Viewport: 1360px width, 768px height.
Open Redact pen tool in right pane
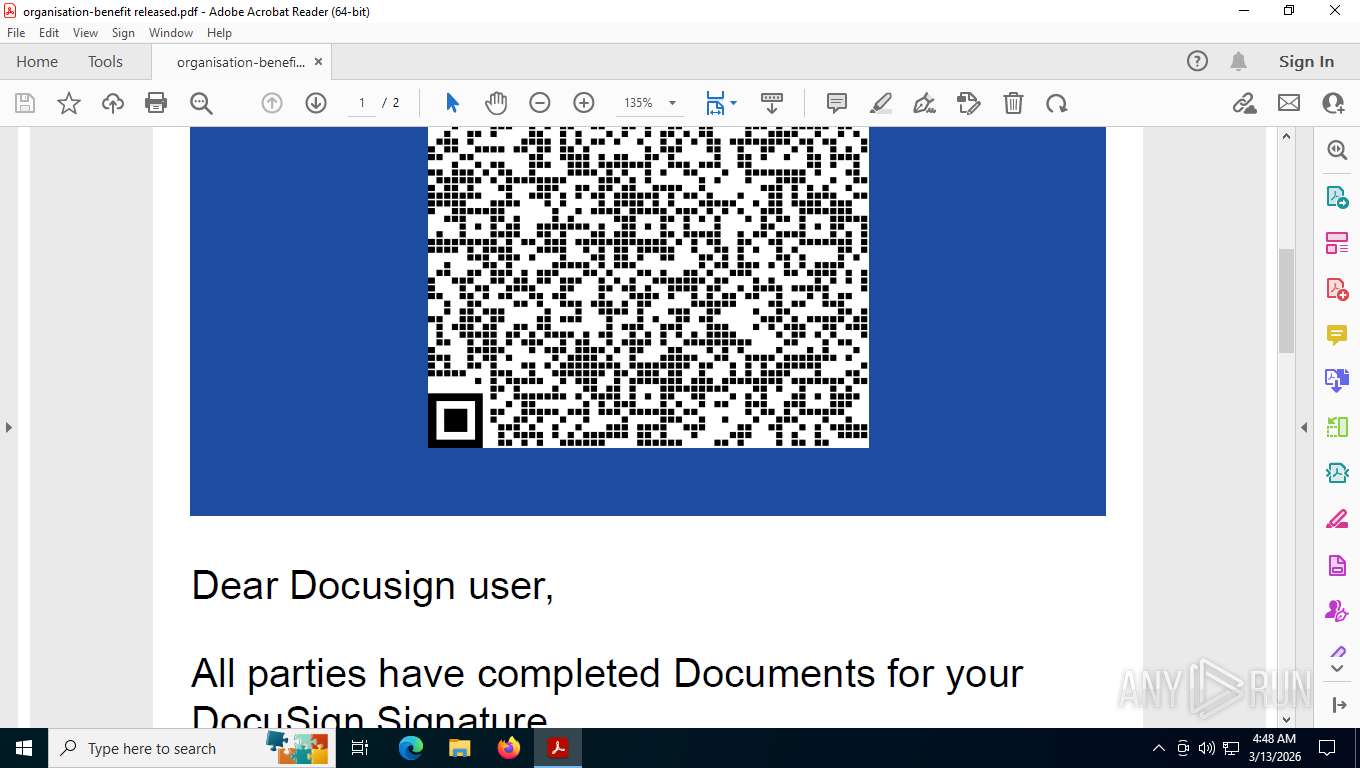[x=1337, y=519]
